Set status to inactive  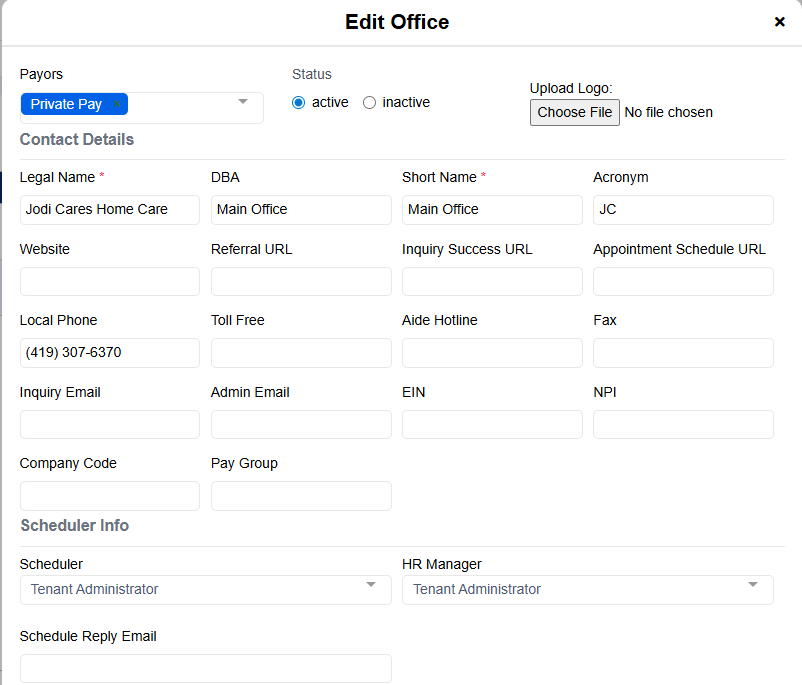tap(369, 103)
